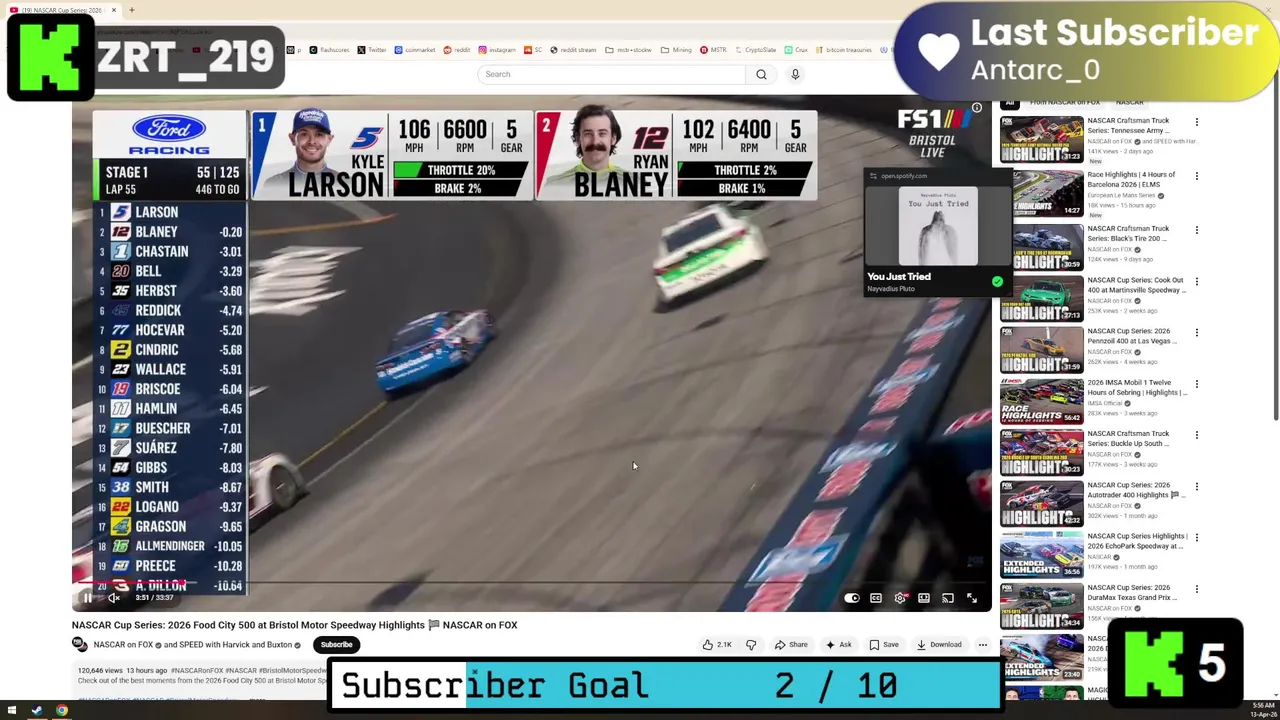Turn on closed captions in the player
Viewport: 1280px width, 720px height.
pos(876,598)
